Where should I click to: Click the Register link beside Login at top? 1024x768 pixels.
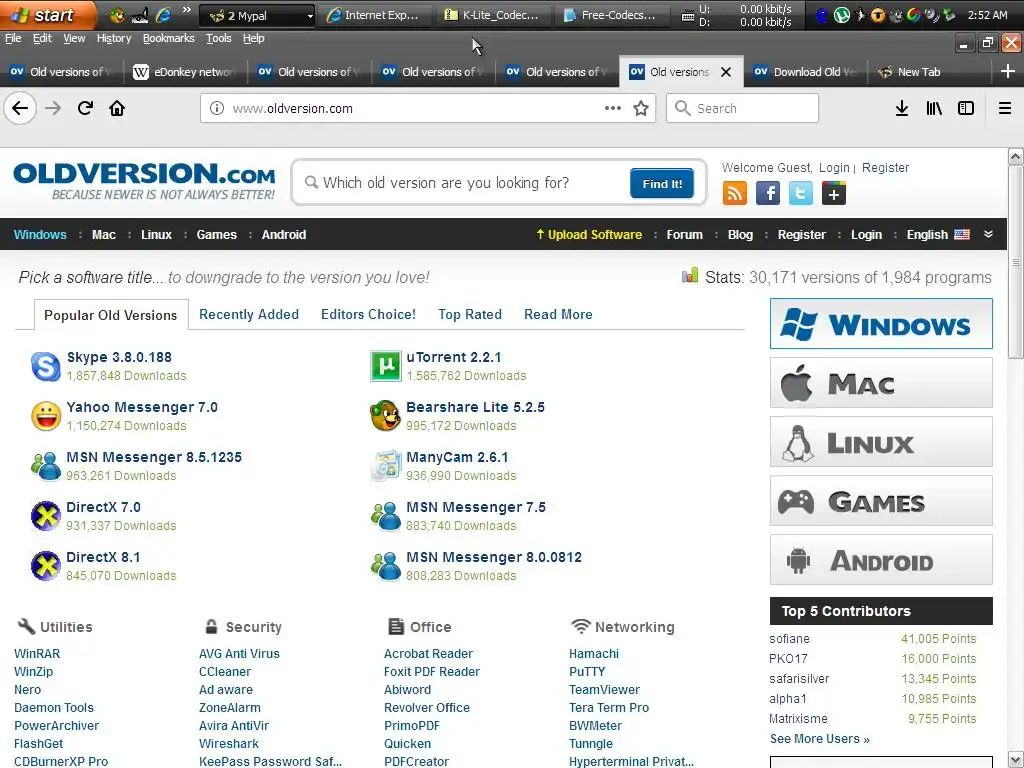pyautogui.click(x=886, y=168)
